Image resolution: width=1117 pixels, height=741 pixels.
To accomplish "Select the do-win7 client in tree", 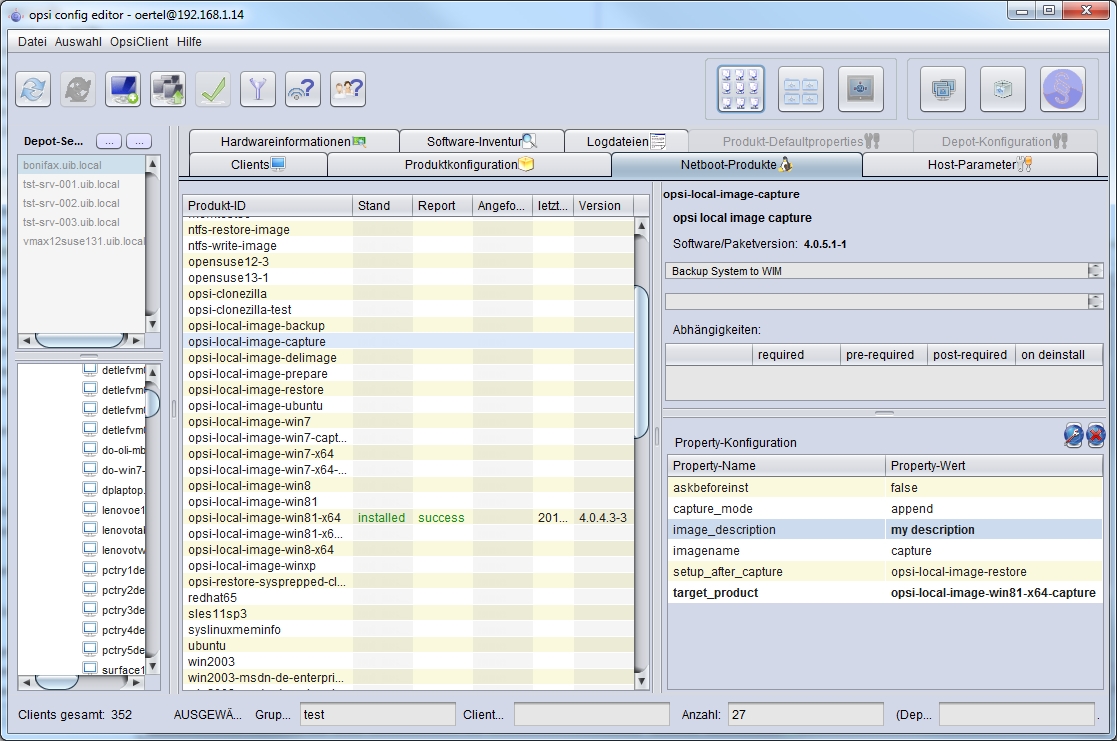I will 114,470.
